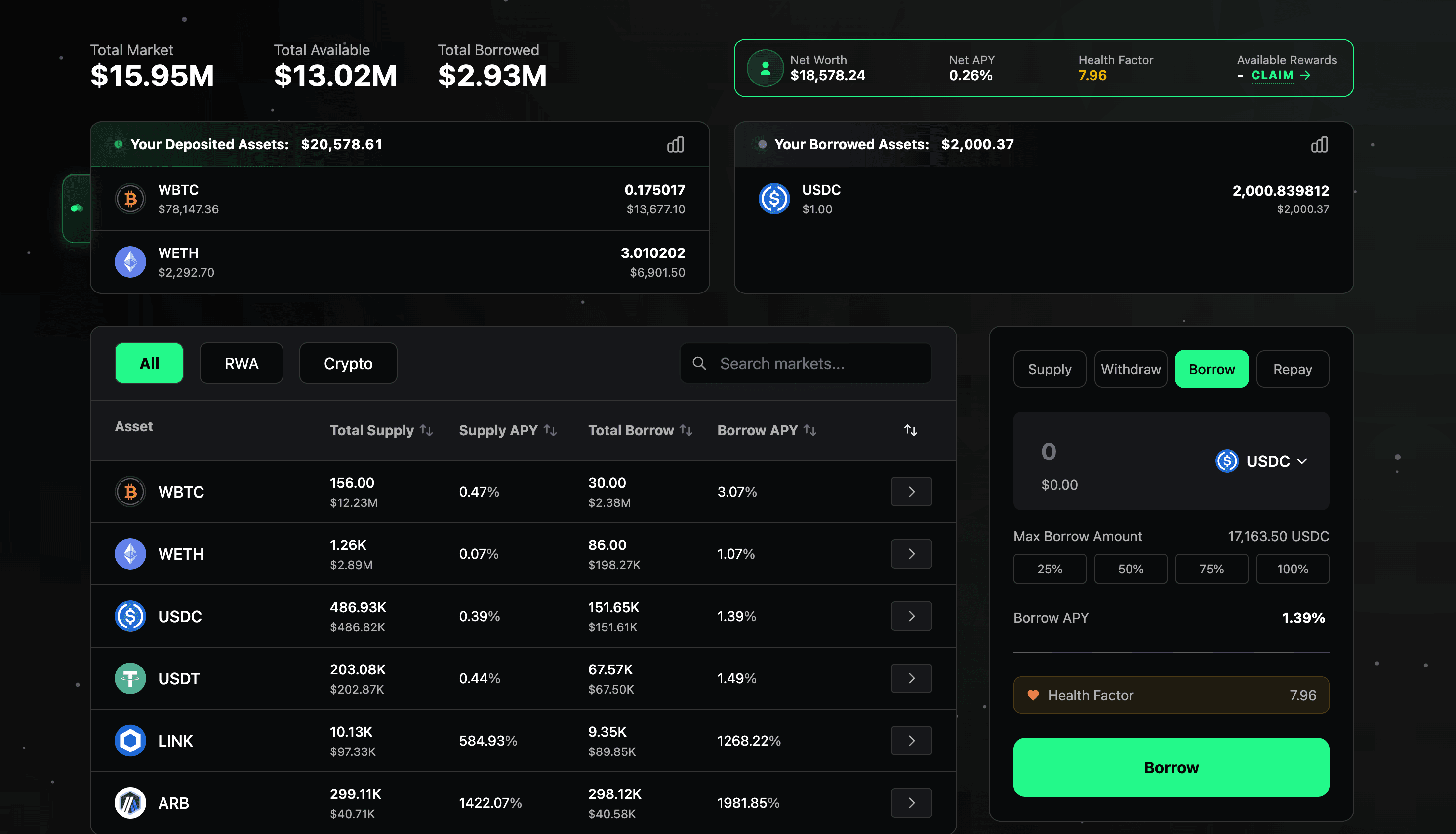Screen dimensions: 1456x834
Task: Select the 100% max borrow option
Action: 1292,568
